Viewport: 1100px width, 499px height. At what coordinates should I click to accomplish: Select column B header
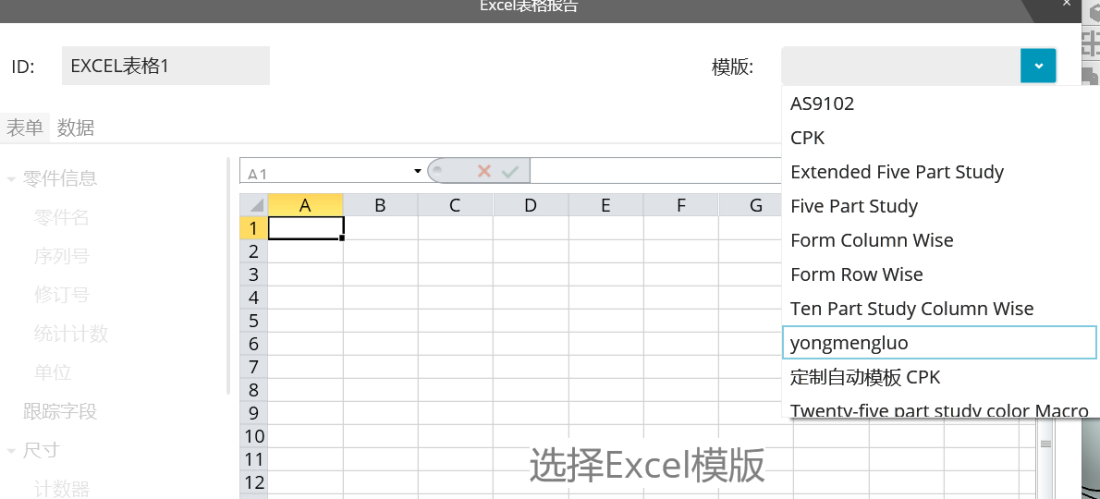(x=380, y=205)
